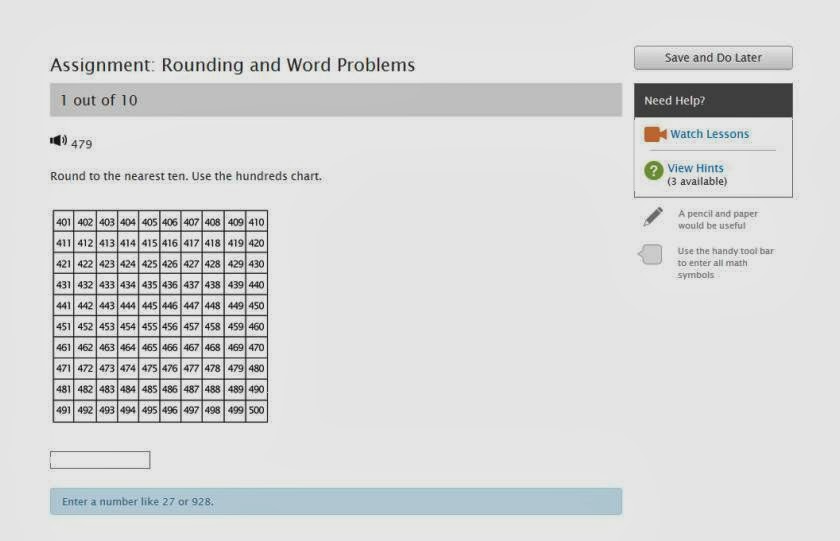The image size is (840, 541).
Task: Click the pencil icon in the sidebar
Action: click(x=652, y=217)
